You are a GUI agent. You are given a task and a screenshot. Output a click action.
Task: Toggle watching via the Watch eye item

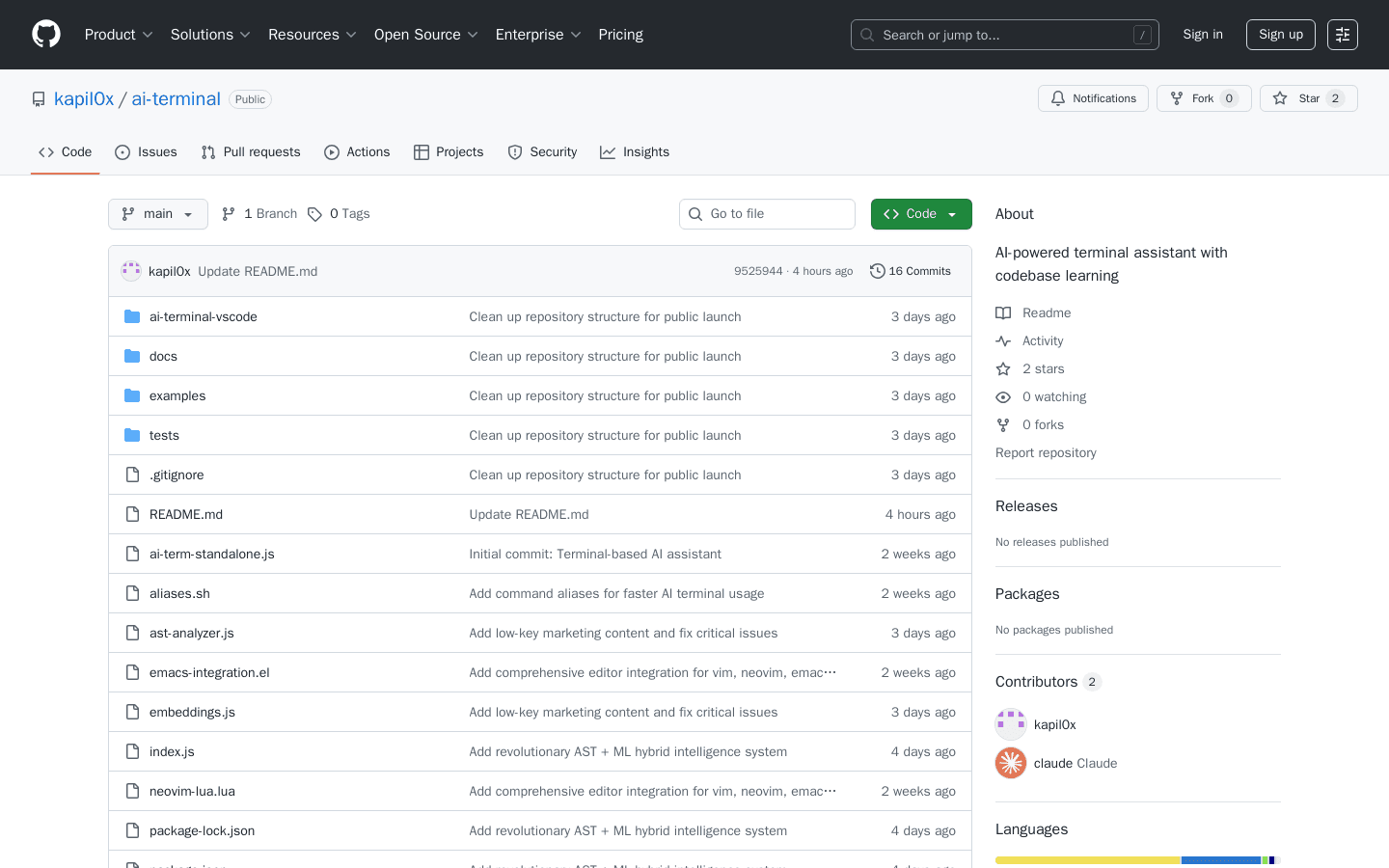click(x=1041, y=396)
